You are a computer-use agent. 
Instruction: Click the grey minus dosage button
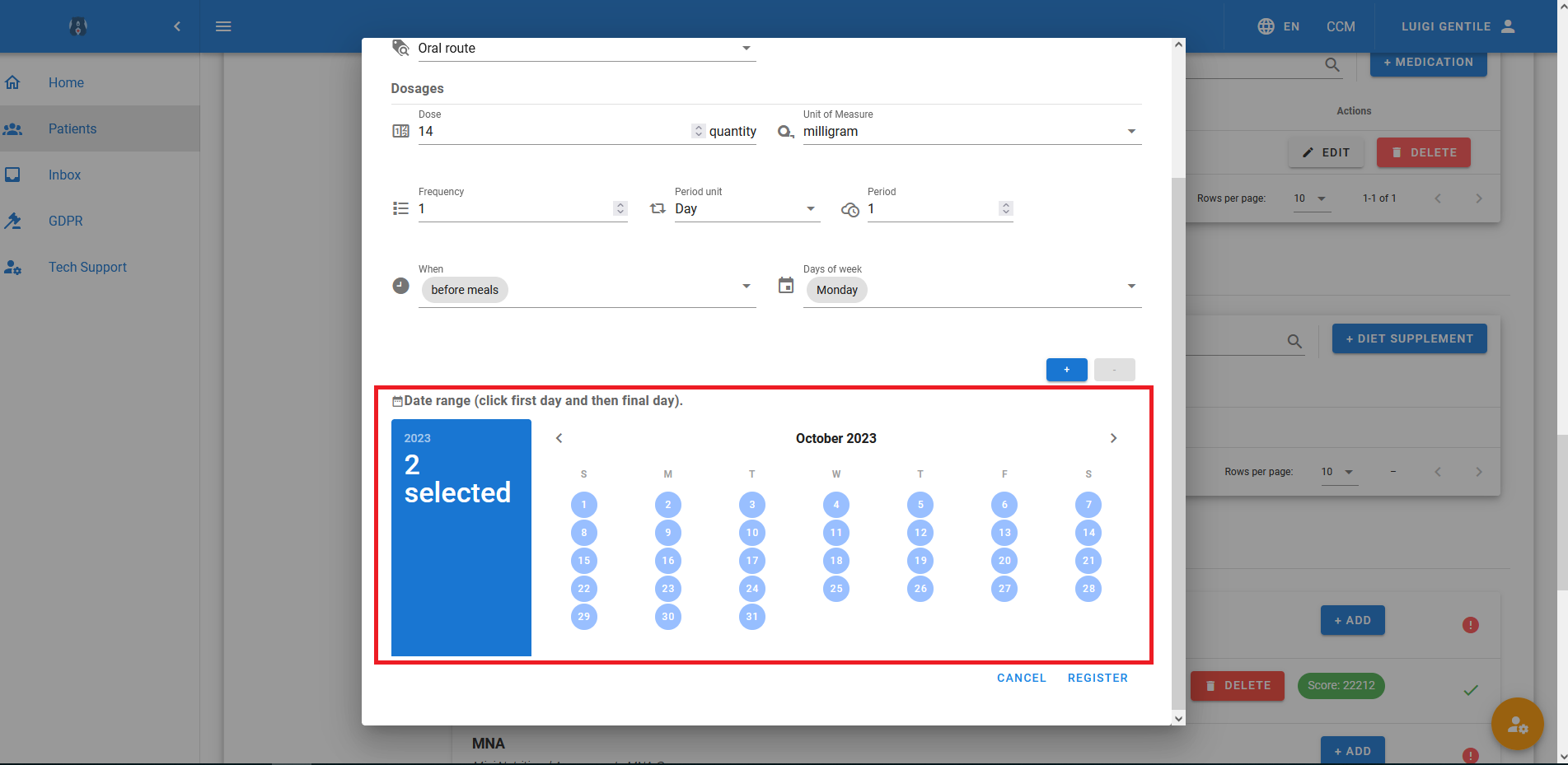point(1115,370)
